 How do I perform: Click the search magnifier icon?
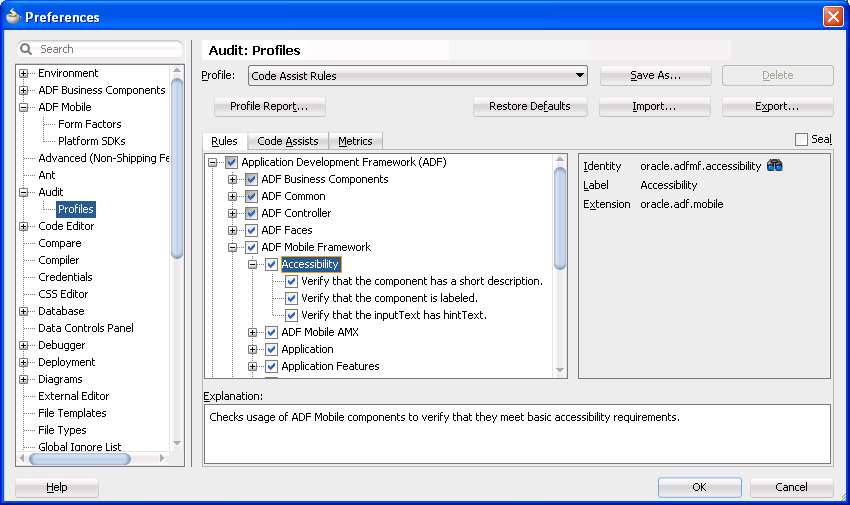(x=26, y=49)
